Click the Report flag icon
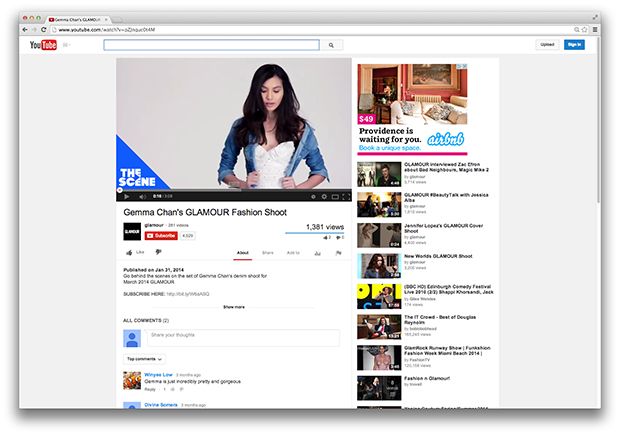This screenshot has width=620, height=435. coord(338,253)
